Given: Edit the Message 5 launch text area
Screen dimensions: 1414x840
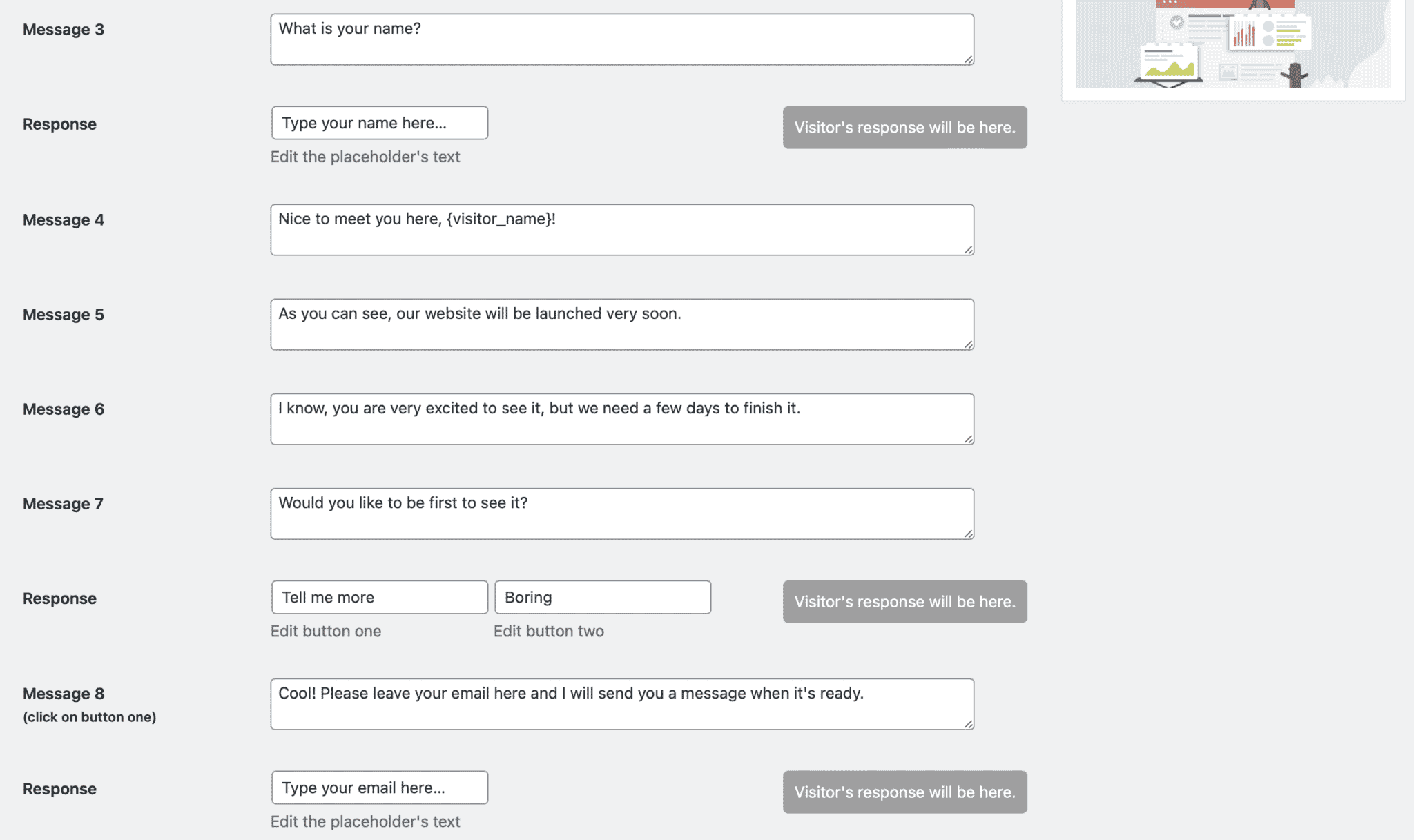Looking at the screenshot, I should click(x=622, y=324).
